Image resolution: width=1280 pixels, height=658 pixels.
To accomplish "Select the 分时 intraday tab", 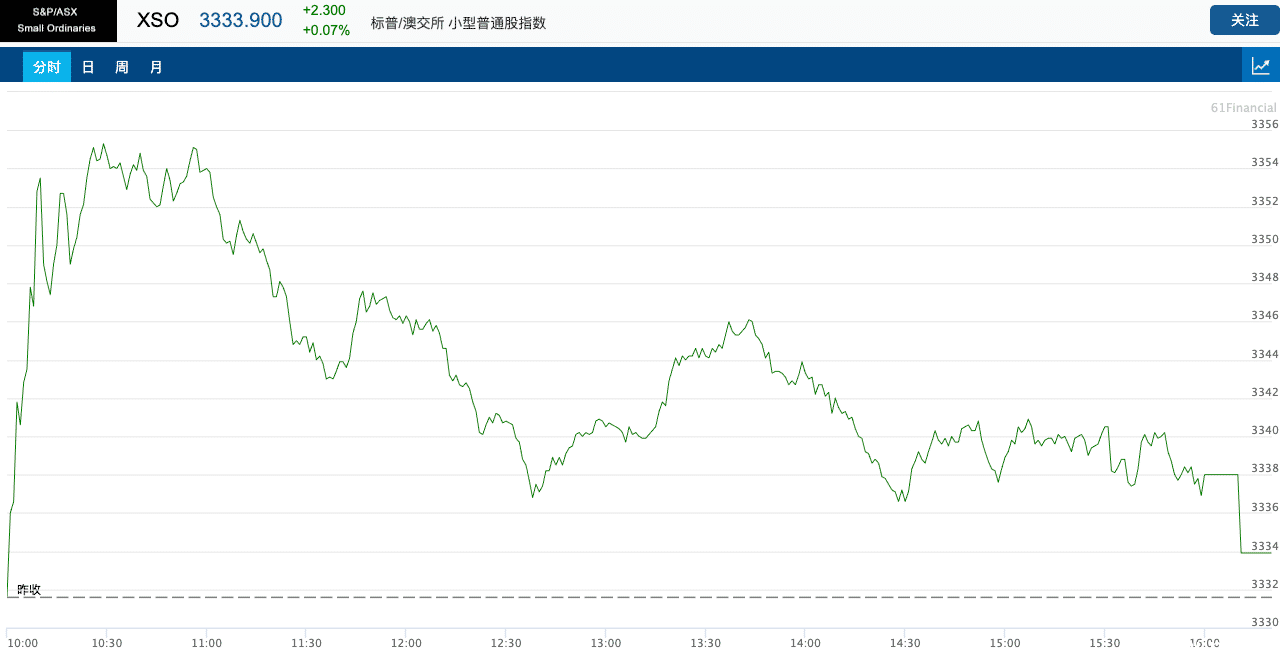I will 47,67.
